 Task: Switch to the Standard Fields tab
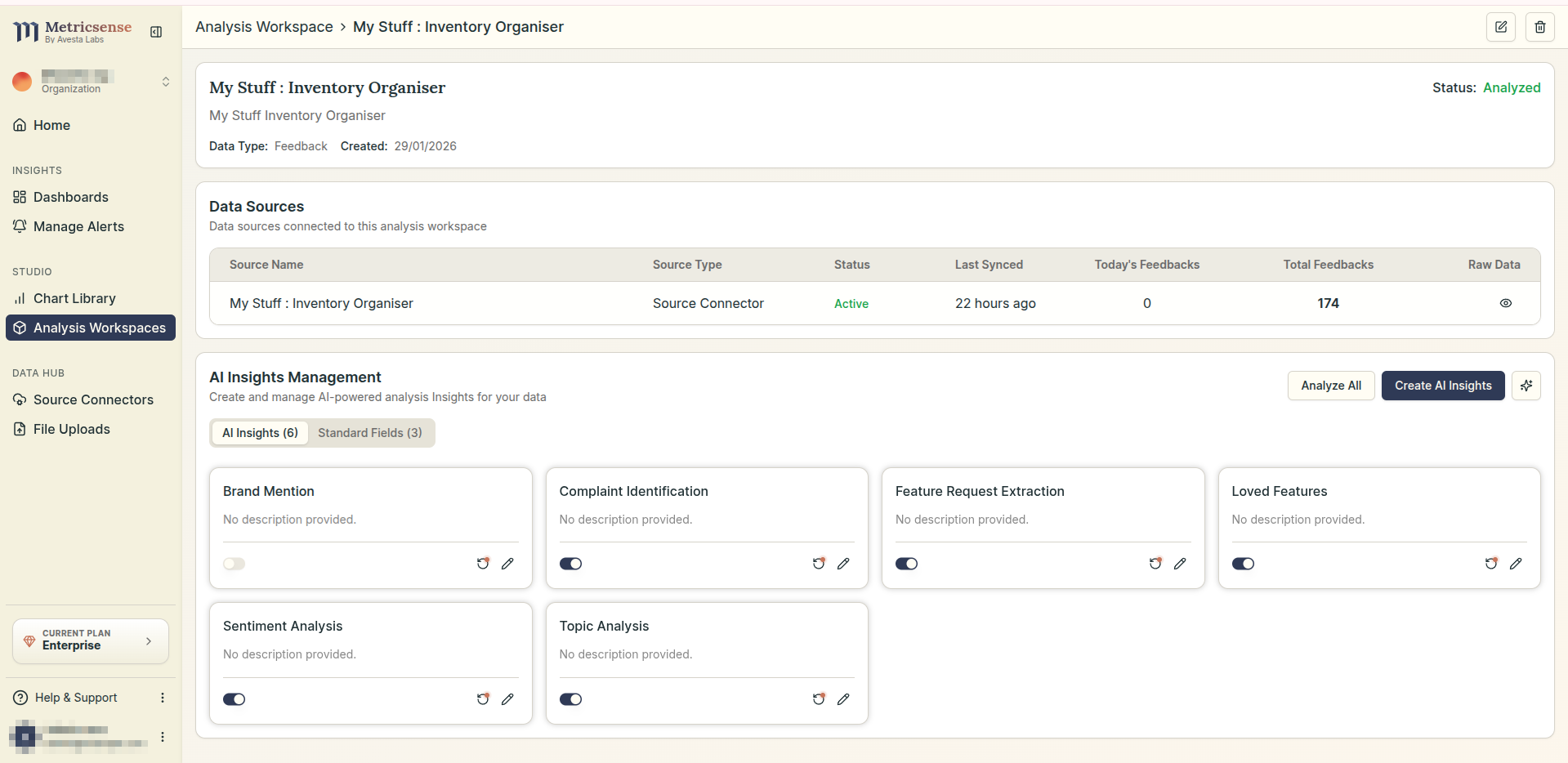(x=369, y=432)
